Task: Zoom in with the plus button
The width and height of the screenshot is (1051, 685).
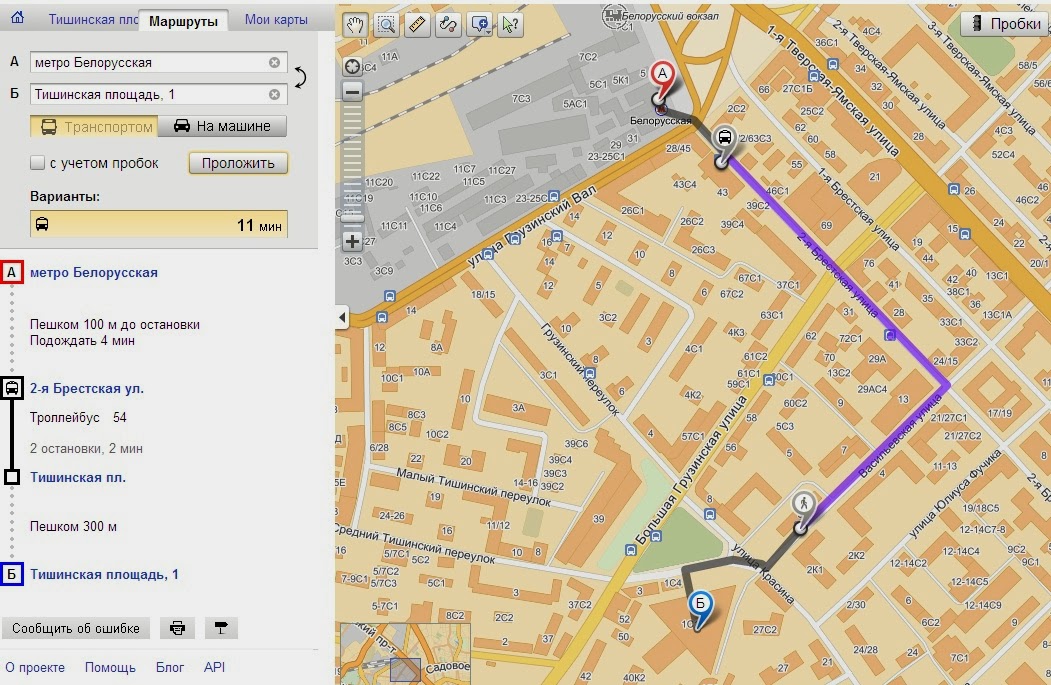Action: pyautogui.click(x=353, y=241)
